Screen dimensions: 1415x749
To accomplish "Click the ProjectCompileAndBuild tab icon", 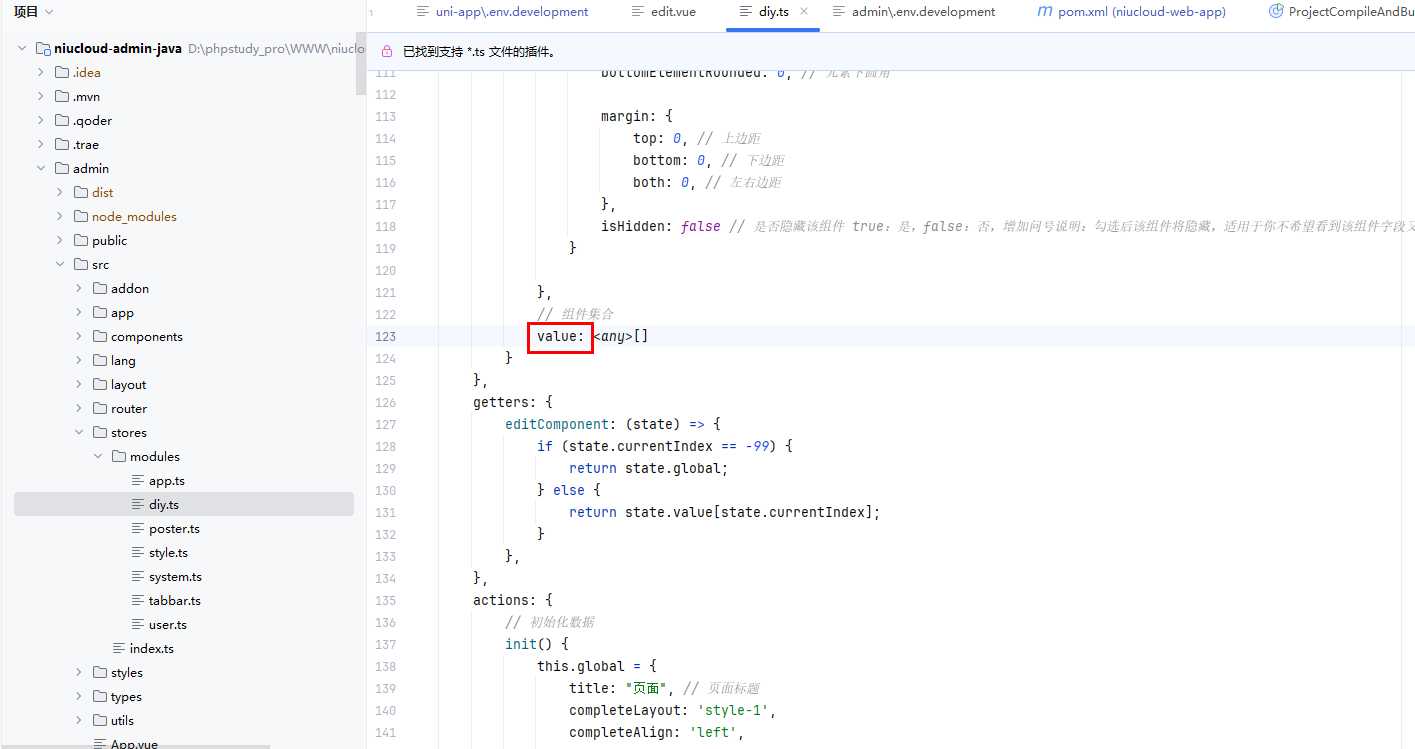I will [x=1275, y=12].
